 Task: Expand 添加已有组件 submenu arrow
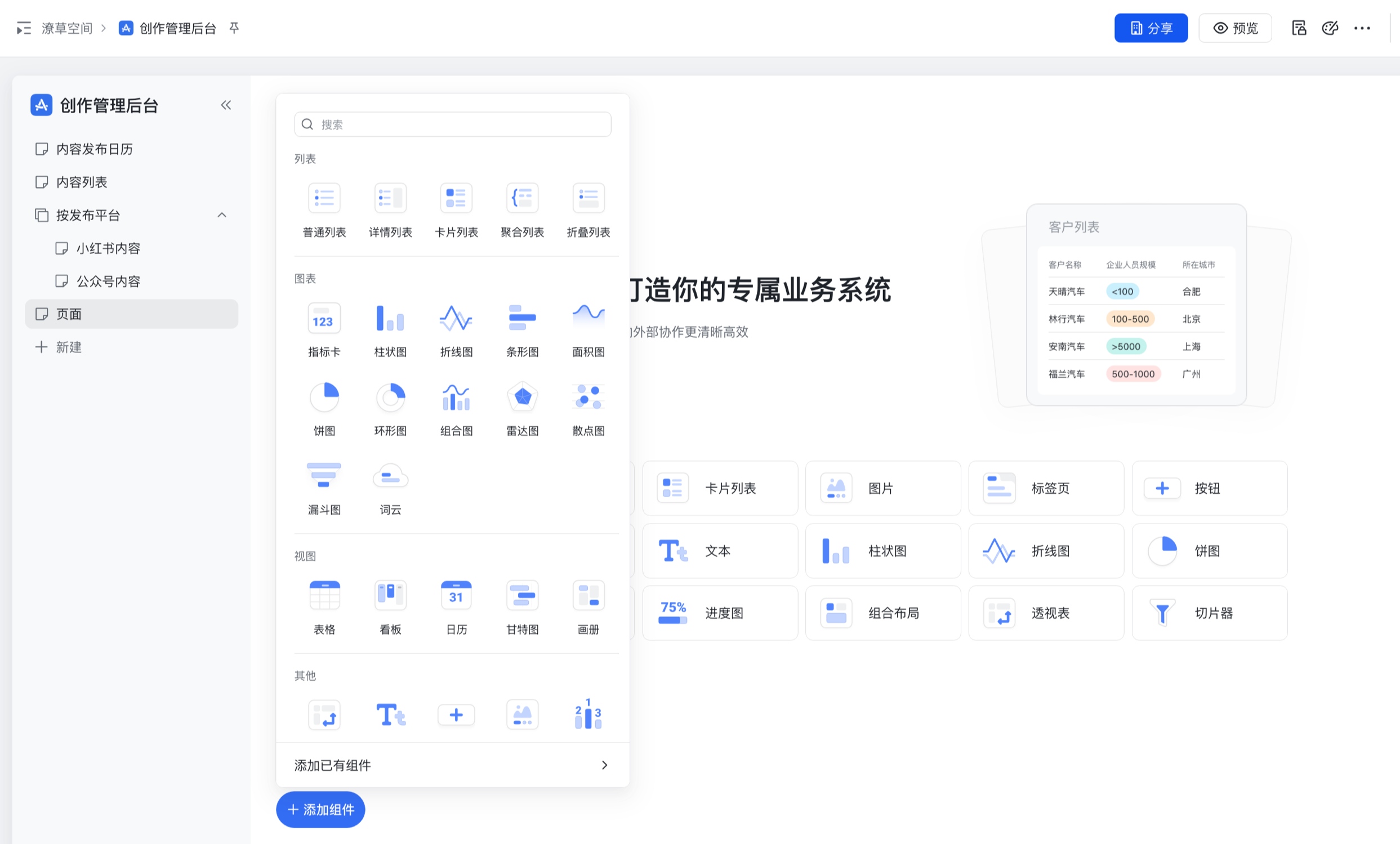pyautogui.click(x=604, y=765)
